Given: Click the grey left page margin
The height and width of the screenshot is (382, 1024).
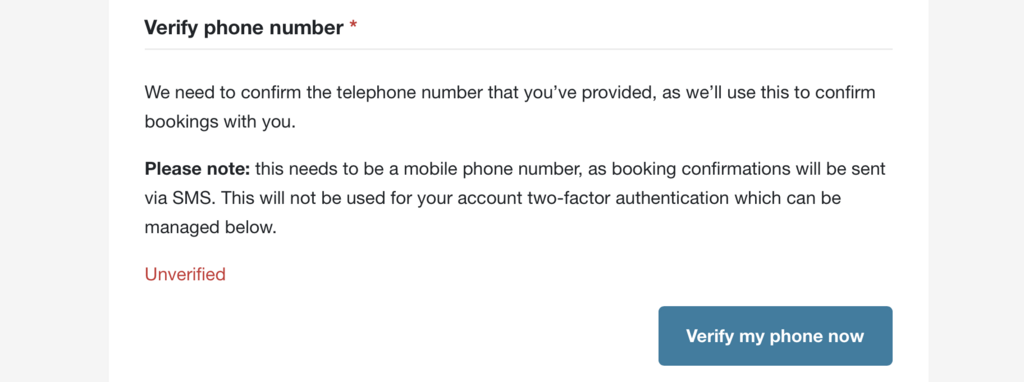Looking at the screenshot, I should tap(54, 191).
